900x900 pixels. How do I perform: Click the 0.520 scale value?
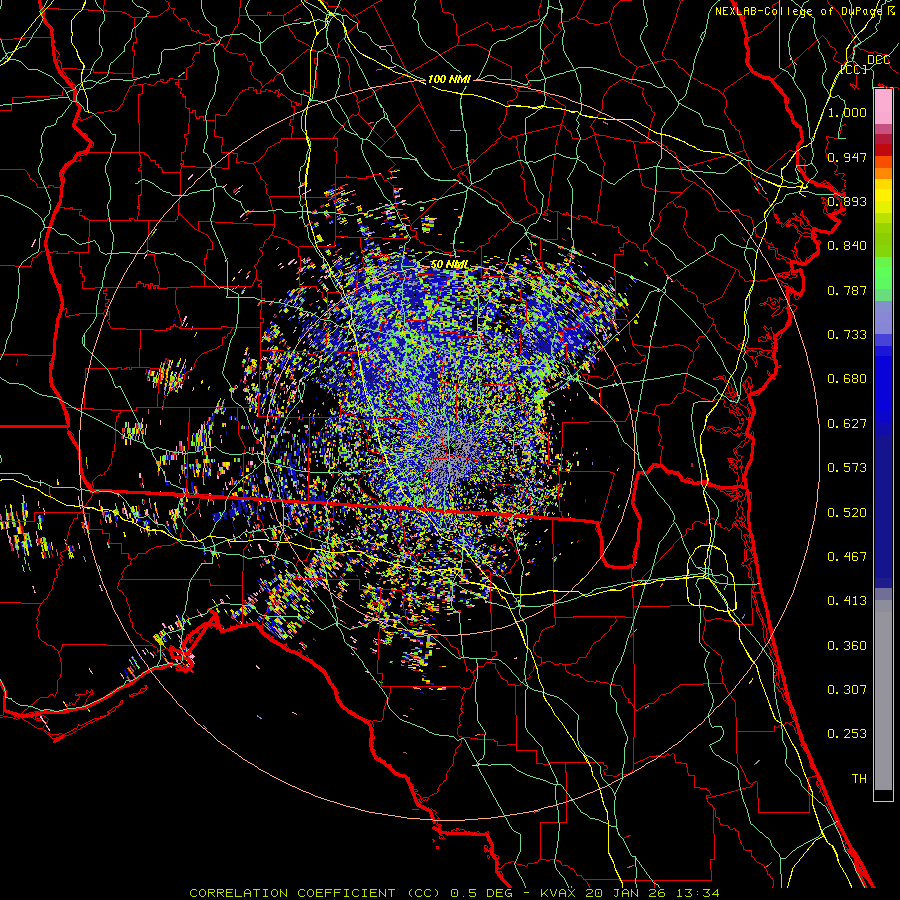coord(847,513)
